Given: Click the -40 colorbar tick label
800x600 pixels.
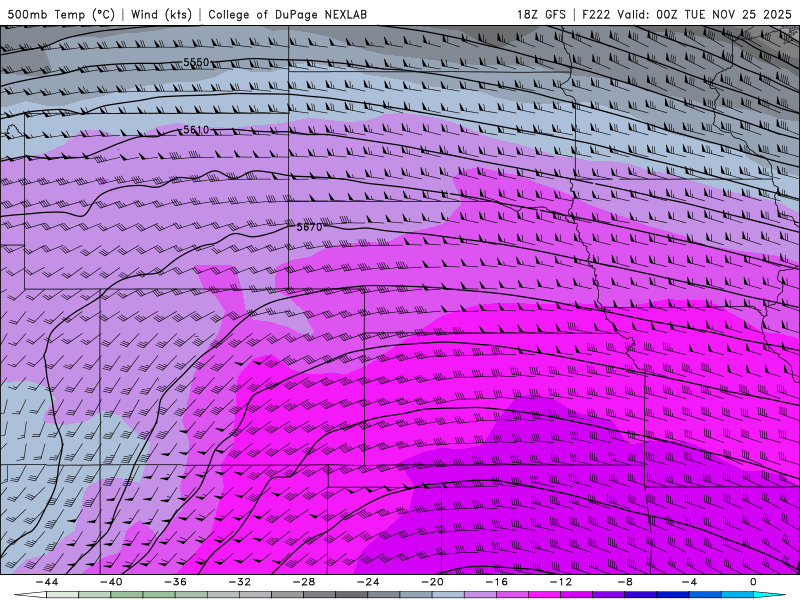Looking at the screenshot, I should [111, 582].
